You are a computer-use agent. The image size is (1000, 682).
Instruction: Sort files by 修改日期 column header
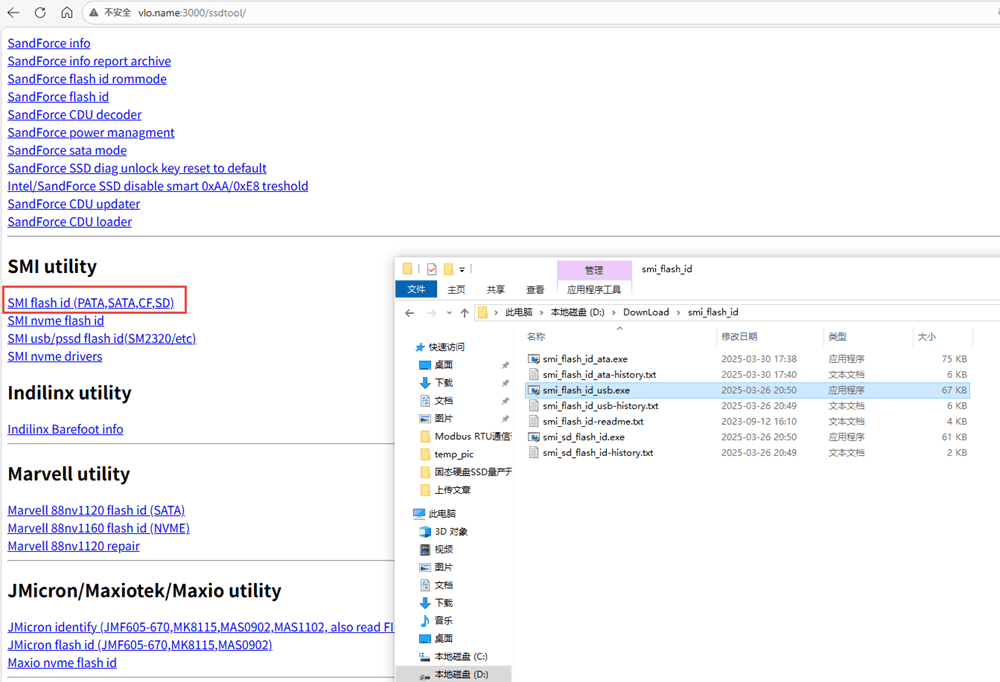[739, 337]
